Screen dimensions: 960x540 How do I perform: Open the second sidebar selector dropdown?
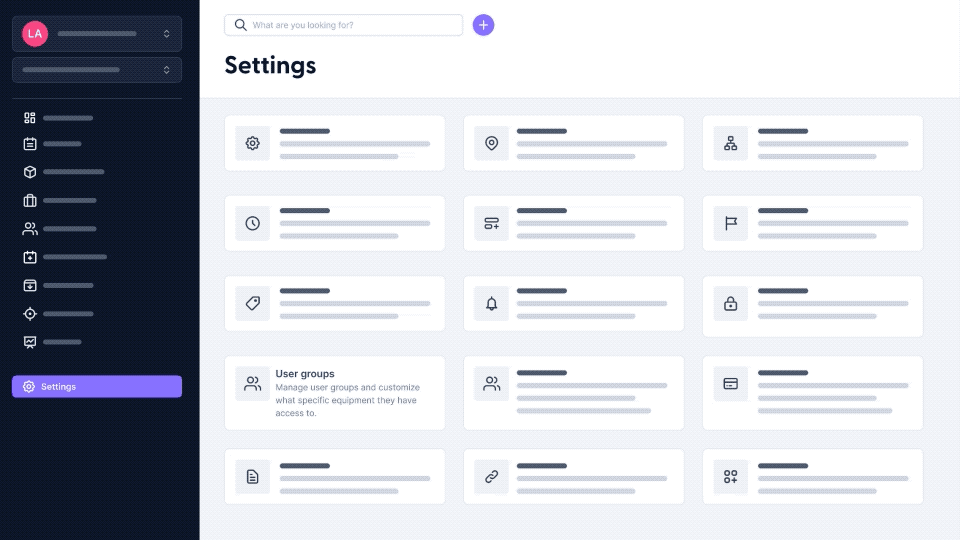point(97,70)
